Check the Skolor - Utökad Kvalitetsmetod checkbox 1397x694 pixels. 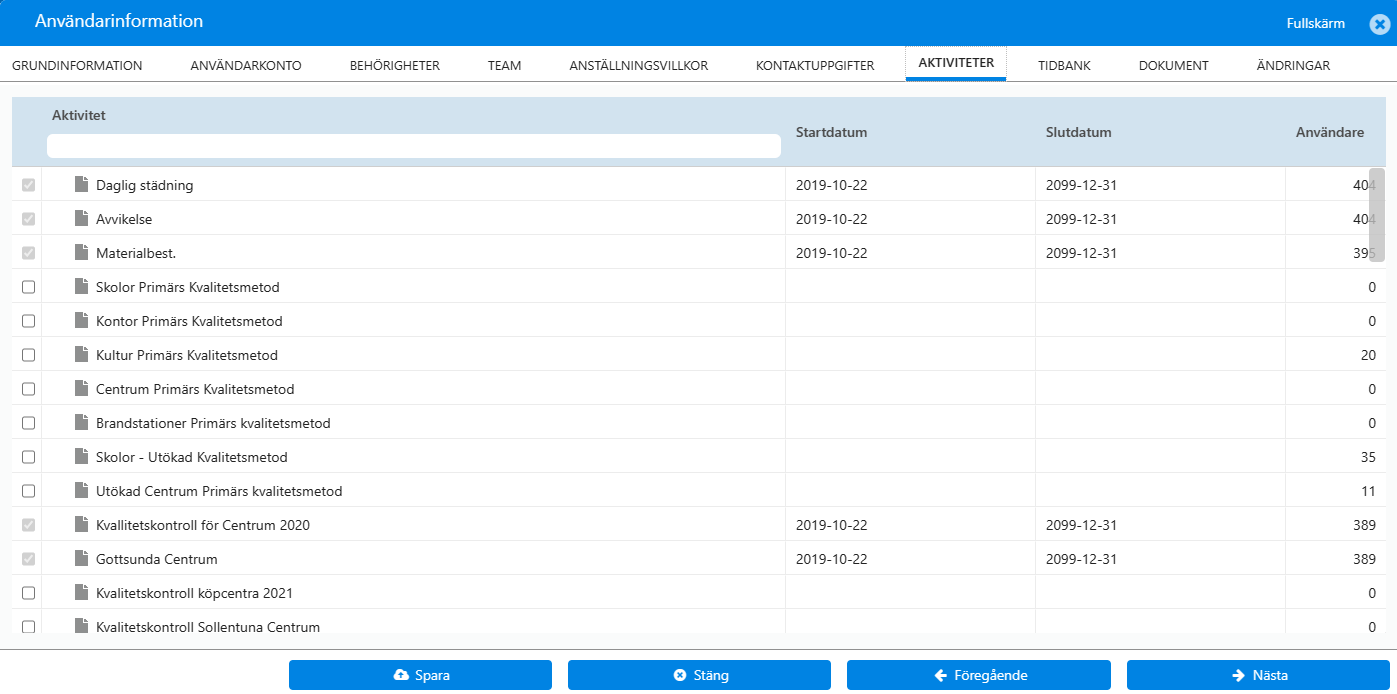[28, 457]
